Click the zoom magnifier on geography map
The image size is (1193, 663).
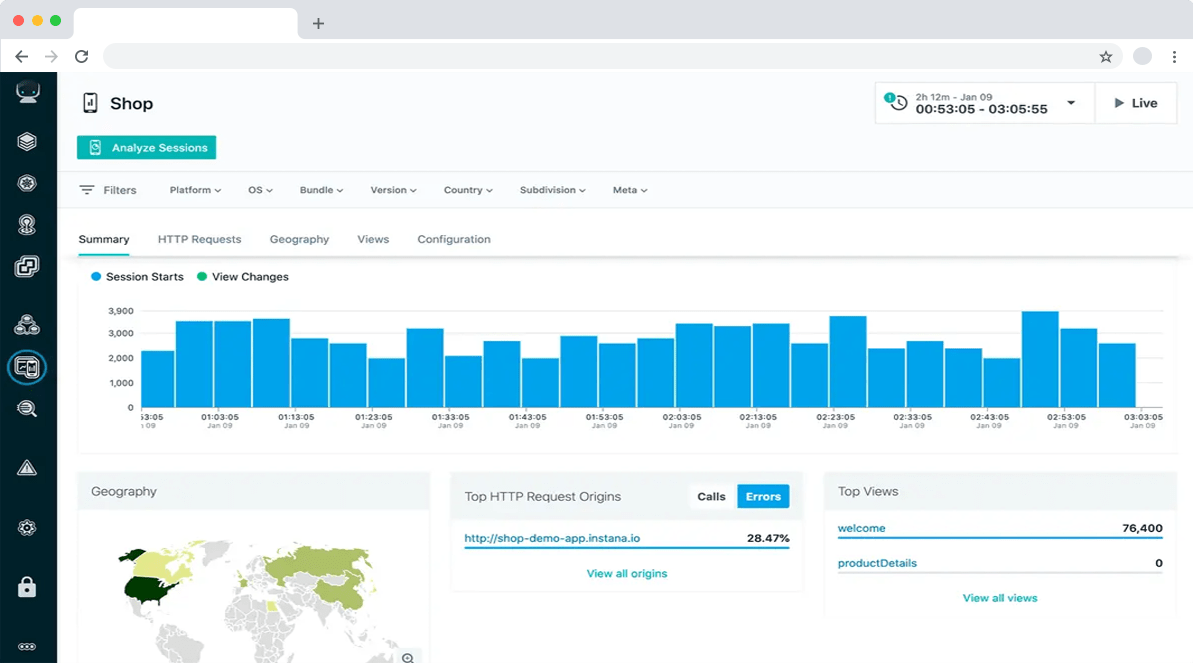point(408,657)
